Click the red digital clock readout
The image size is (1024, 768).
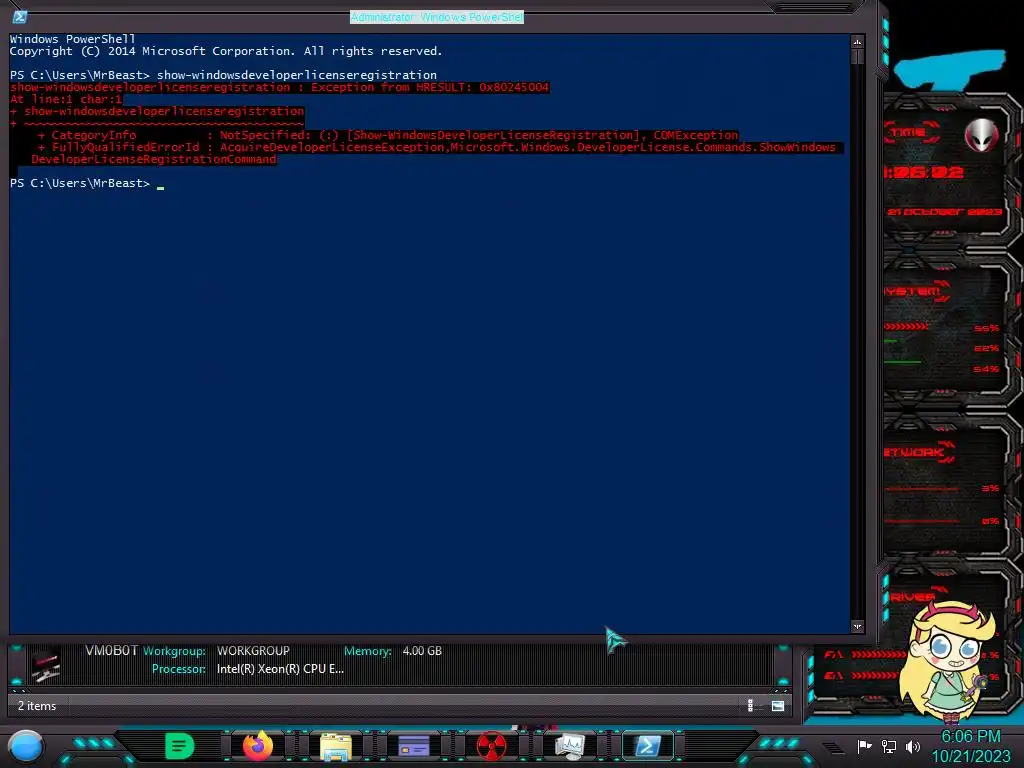pos(923,172)
